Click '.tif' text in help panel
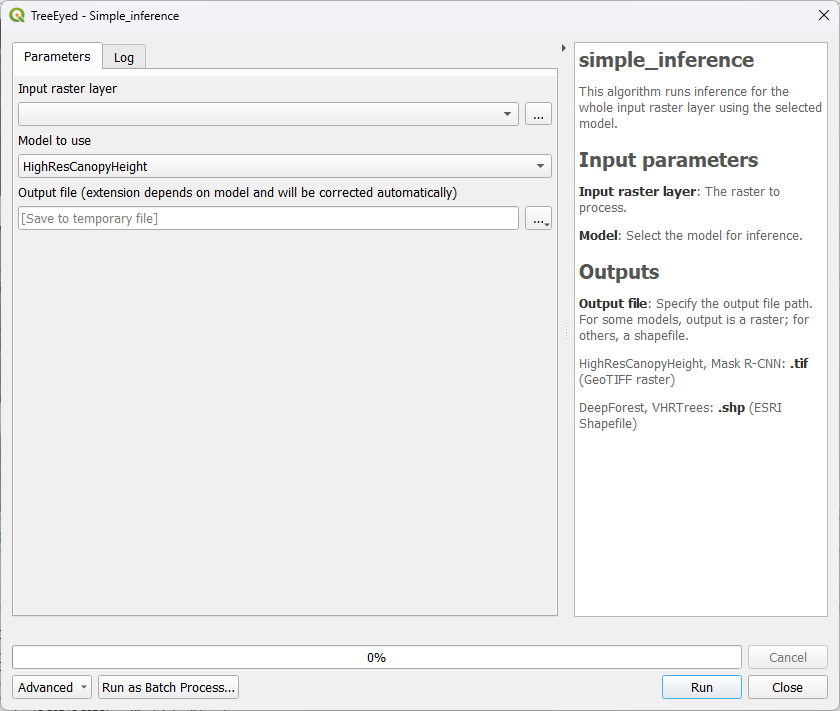The height and width of the screenshot is (711, 840). pos(799,363)
